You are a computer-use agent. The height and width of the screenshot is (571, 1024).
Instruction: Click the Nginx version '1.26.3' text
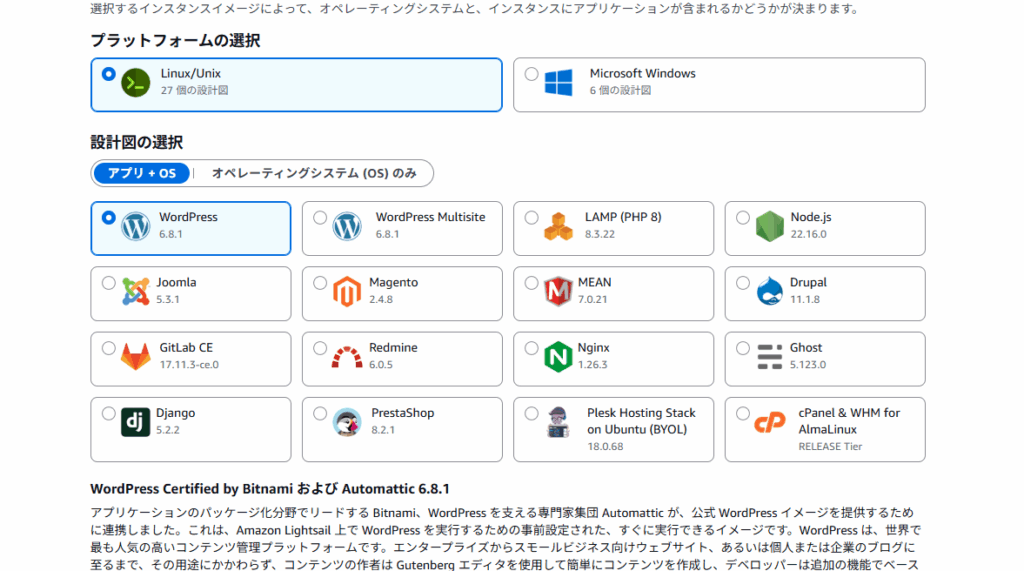pyautogui.click(x=592, y=365)
